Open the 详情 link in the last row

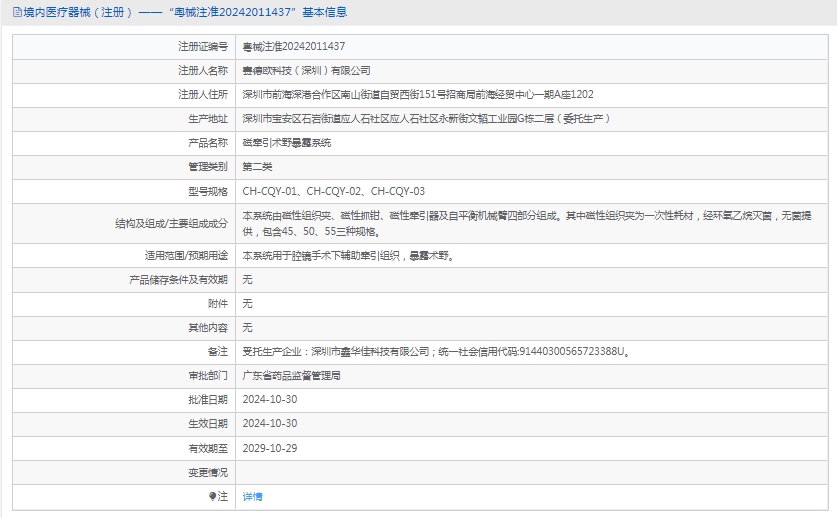coord(252,497)
